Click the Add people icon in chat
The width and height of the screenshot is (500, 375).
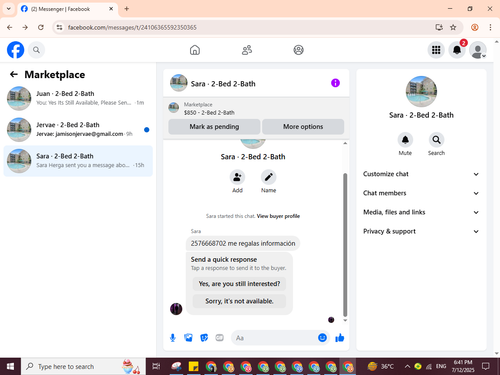click(x=237, y=177)
